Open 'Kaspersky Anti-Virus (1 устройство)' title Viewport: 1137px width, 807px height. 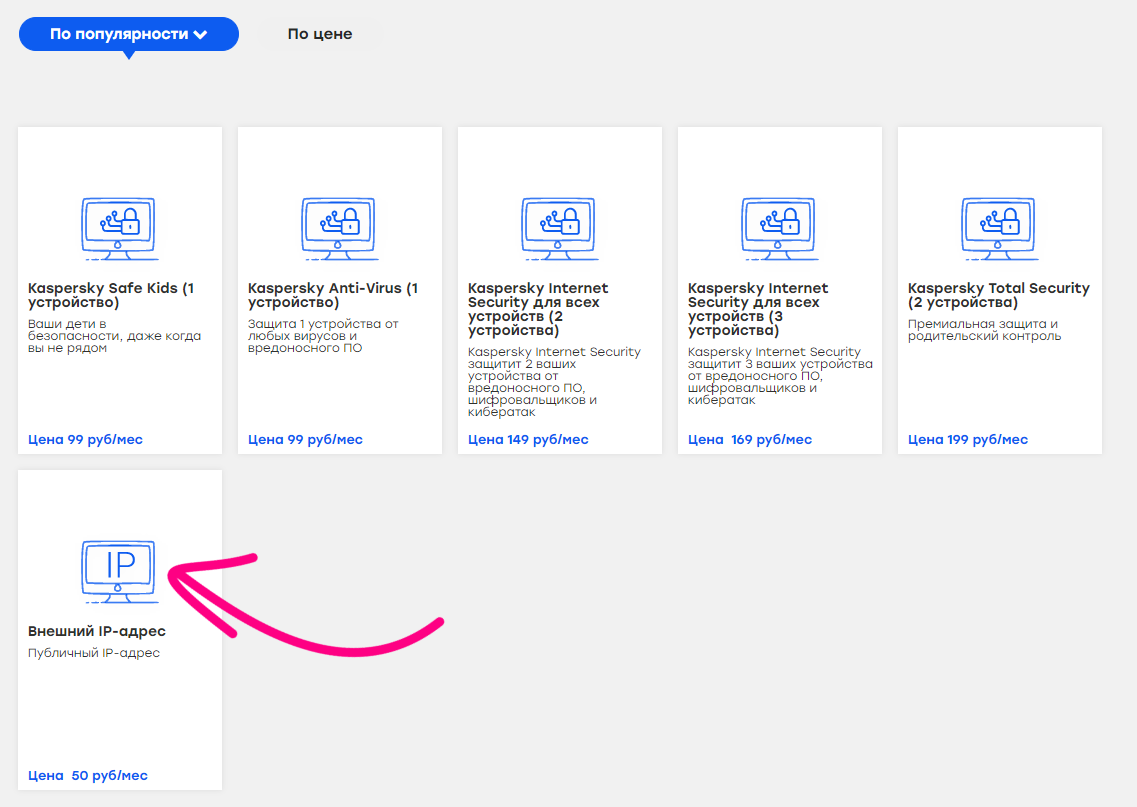click(333, 295)
